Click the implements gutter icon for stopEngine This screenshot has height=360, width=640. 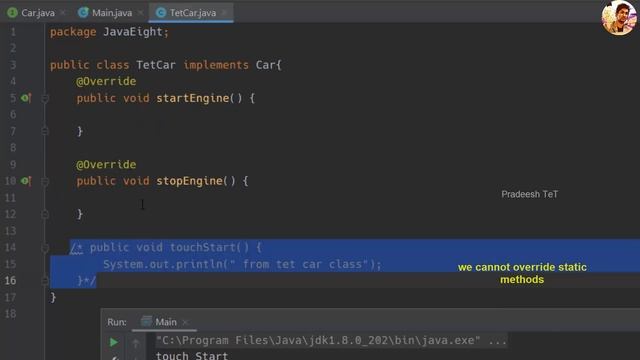(26, 181)
